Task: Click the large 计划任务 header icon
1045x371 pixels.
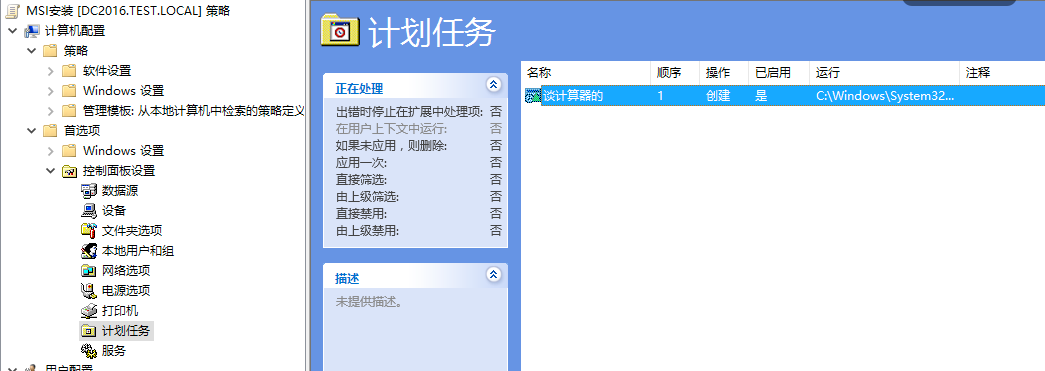Action: 341,31
